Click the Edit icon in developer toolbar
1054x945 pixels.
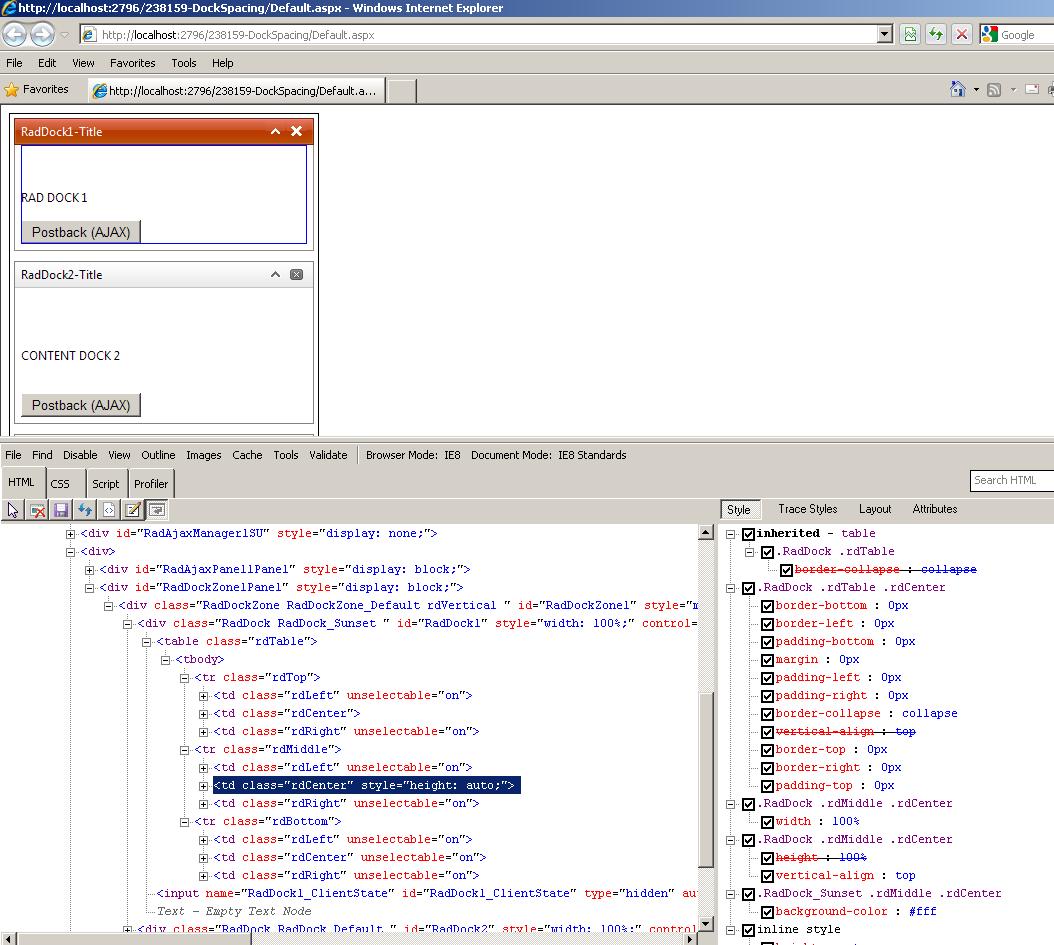[133, 510]
